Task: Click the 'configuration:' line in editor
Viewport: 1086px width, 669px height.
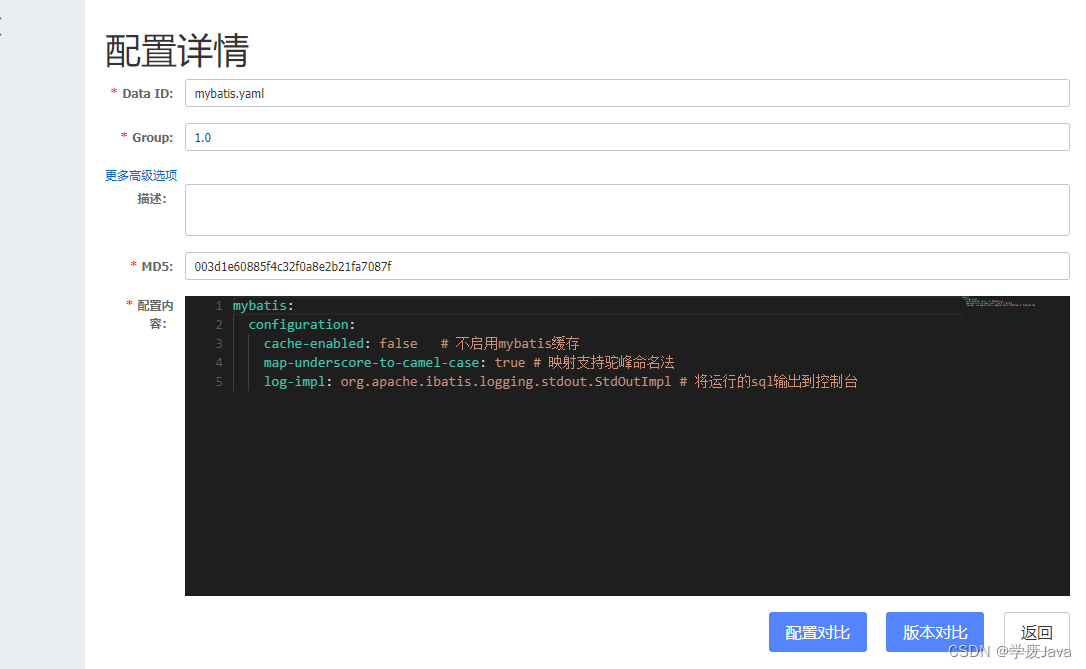Action: pyautogui.click(x=301, y=324)
